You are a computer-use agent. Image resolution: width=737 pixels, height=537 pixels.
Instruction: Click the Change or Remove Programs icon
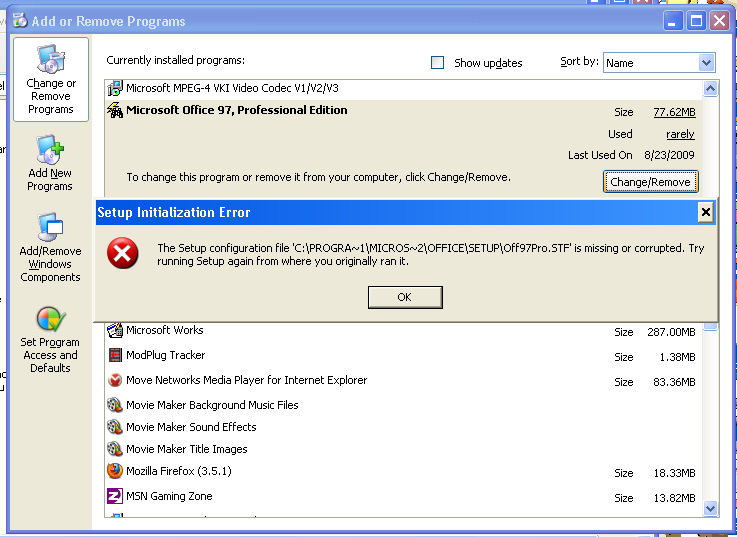(x=50, y=62)
